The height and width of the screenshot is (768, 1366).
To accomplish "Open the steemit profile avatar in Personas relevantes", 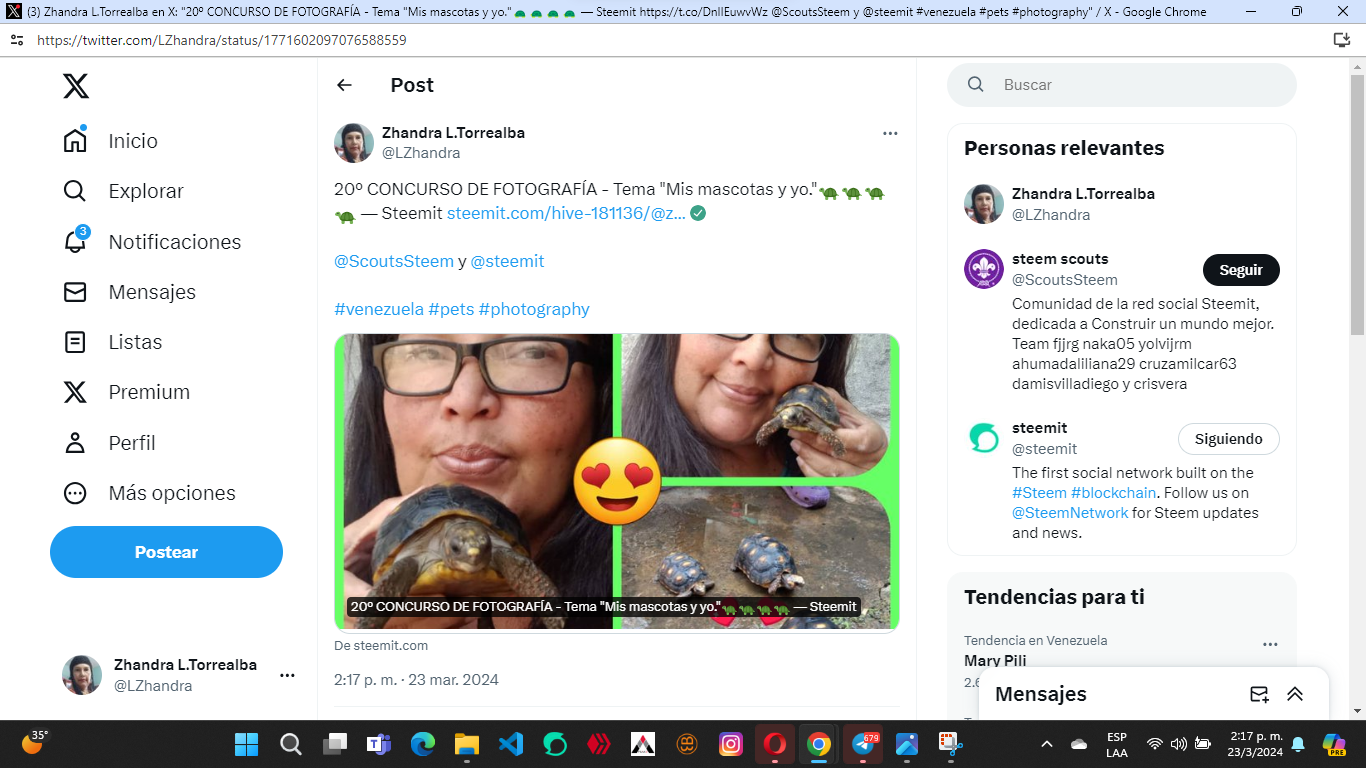I will pos(984,438).
